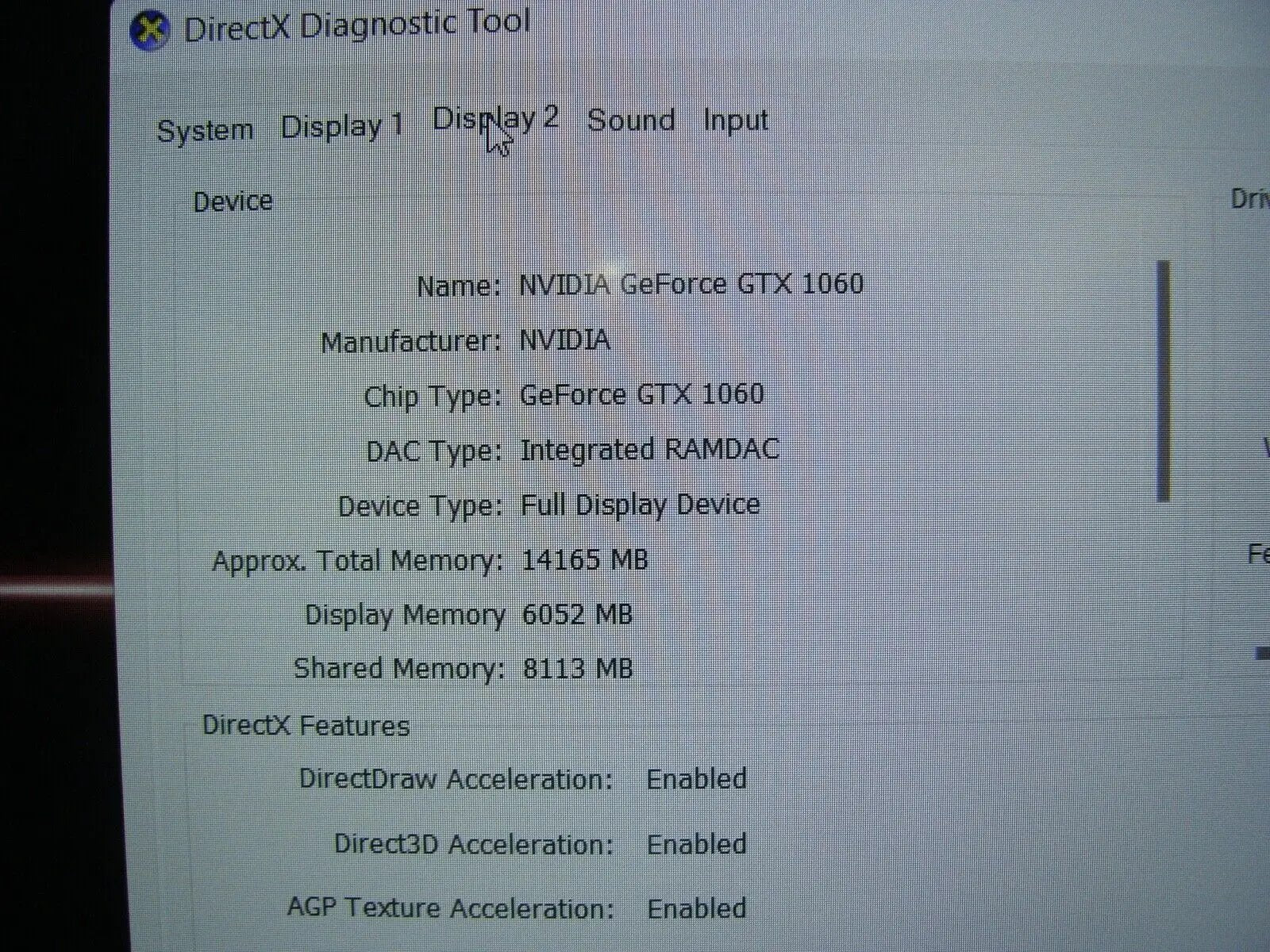The width and height of the screenshot is (1270, 952).
Task: Click the DAC Type label
Action: point(433,451)
